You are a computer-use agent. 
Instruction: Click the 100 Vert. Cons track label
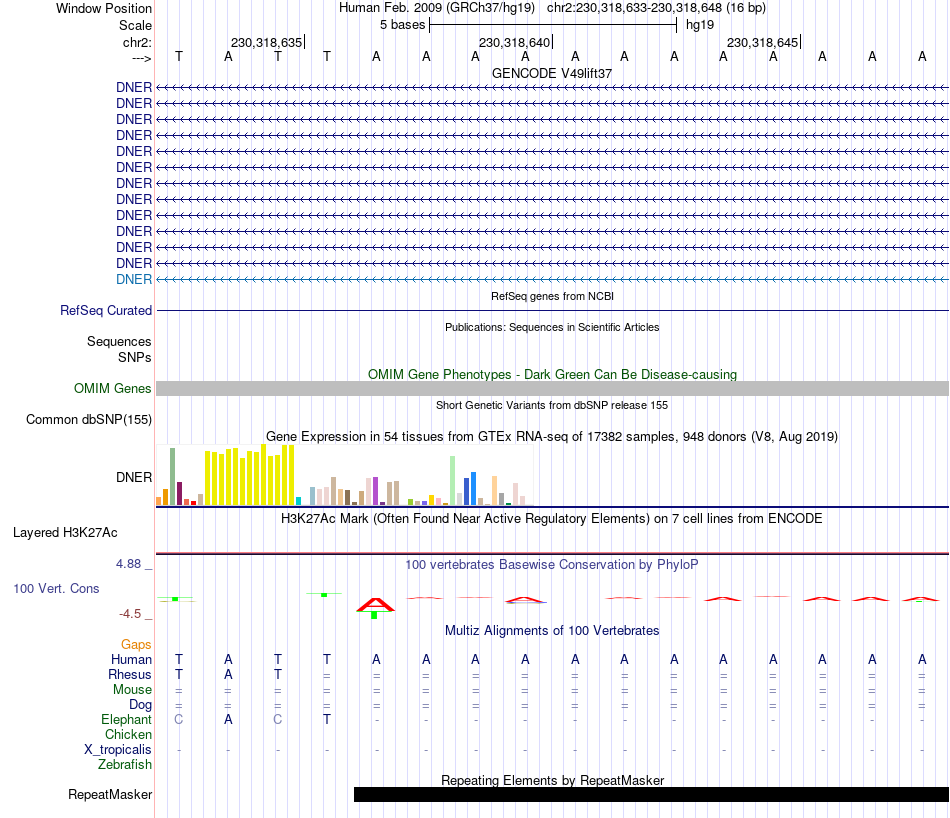pyautogui.click(x=56, y=588)
